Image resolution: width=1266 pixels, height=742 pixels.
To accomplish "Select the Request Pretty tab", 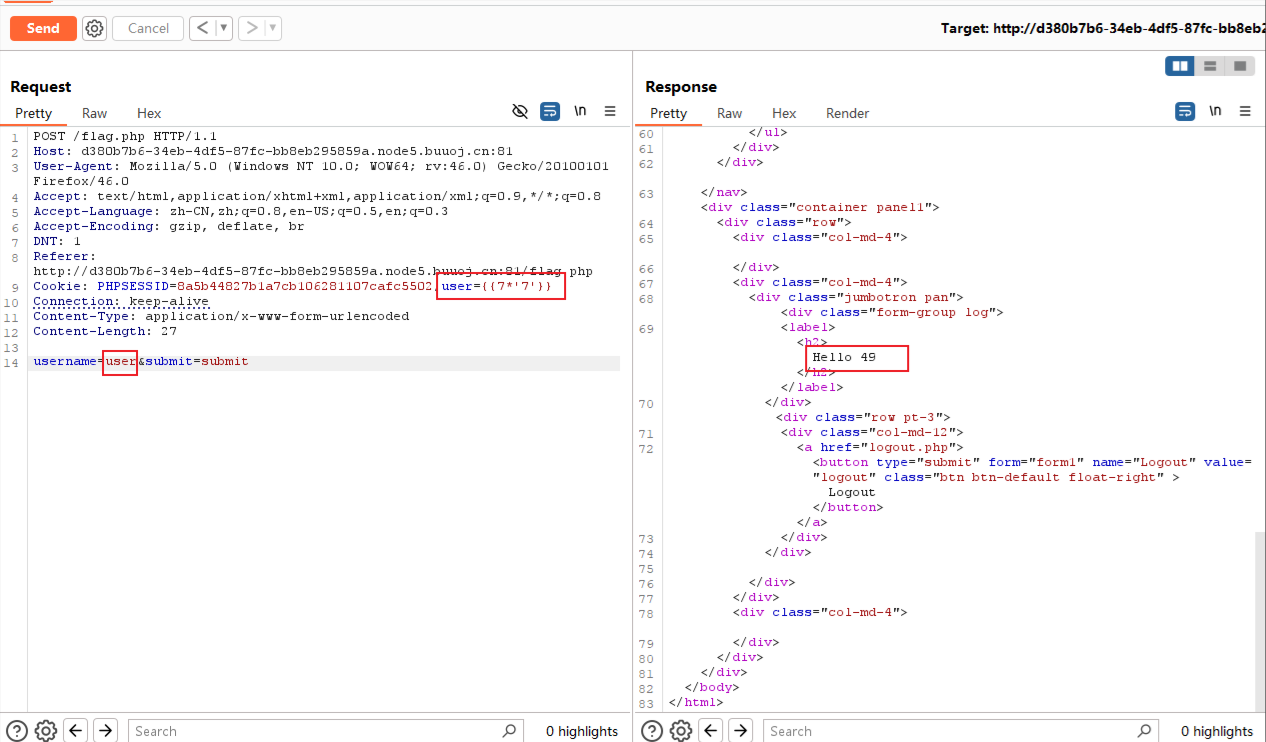I will (x=33, y=113).
